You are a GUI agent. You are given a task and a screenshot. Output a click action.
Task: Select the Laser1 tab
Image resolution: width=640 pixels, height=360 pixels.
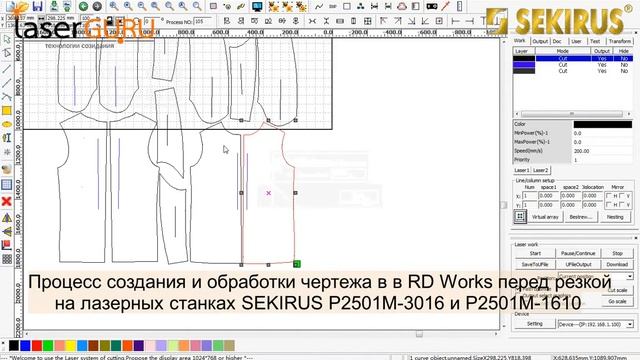point(522,170)
